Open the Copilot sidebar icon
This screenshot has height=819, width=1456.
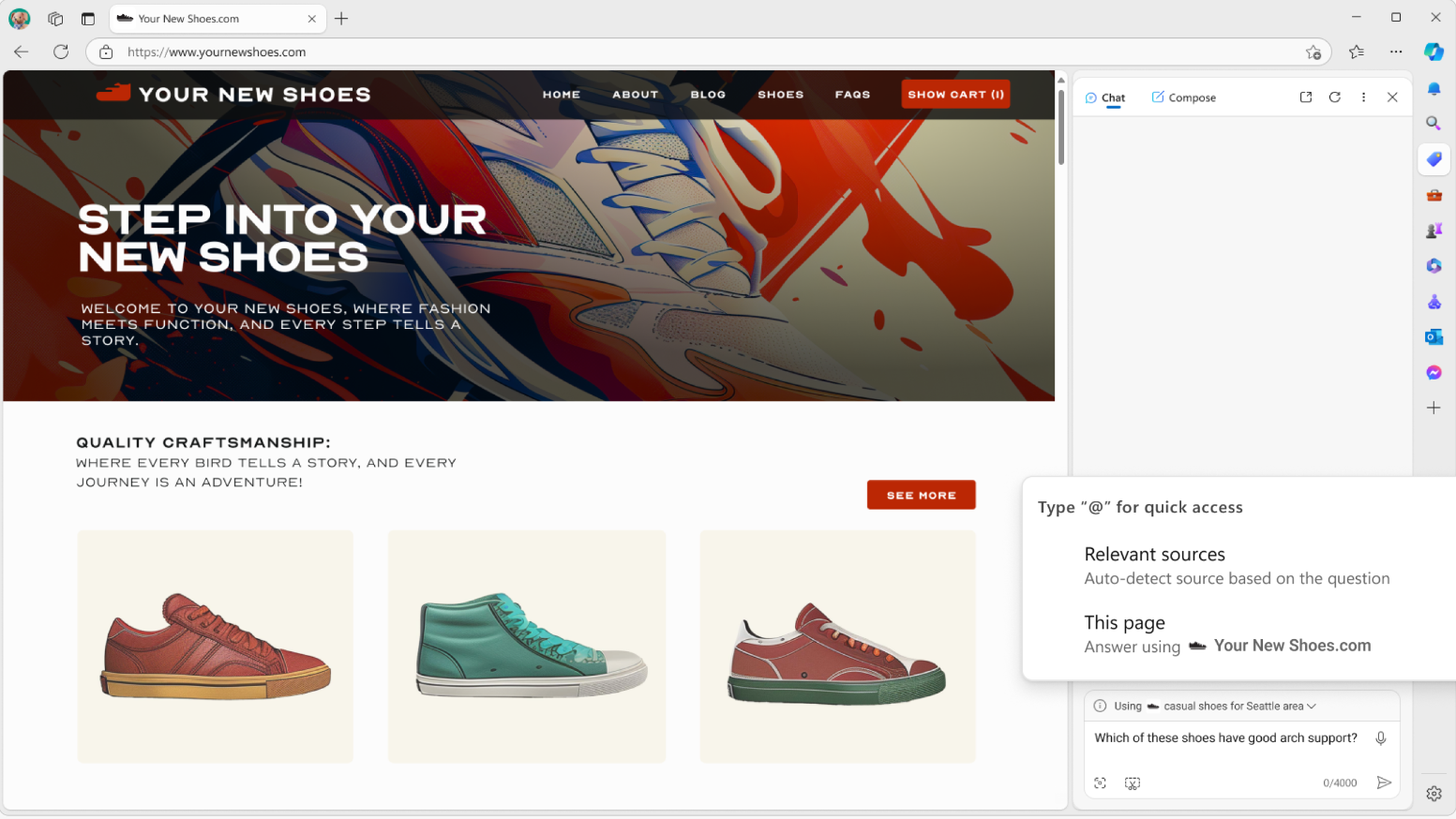1433,52
